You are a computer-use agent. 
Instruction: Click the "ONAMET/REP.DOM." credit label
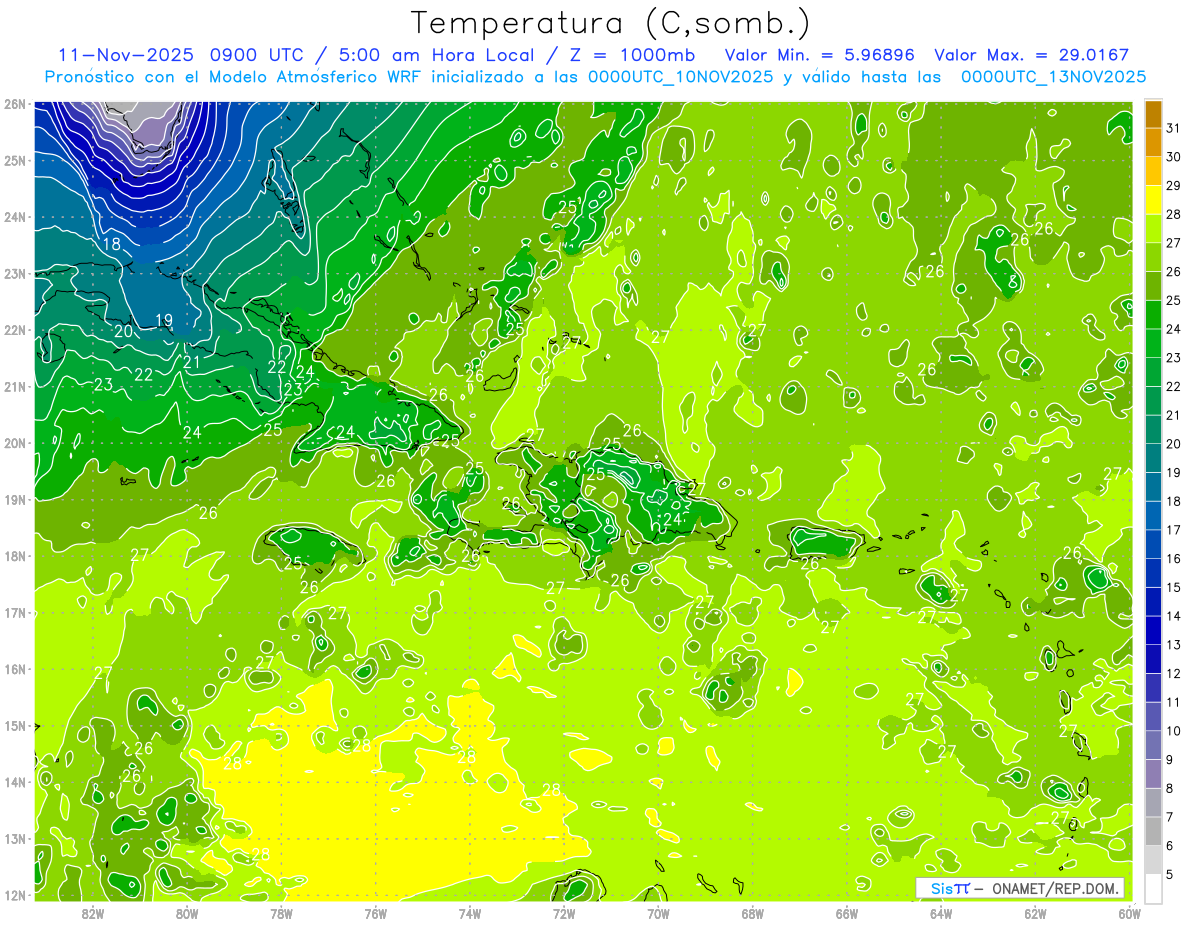pyautogui.click(x=1055, y=888)
